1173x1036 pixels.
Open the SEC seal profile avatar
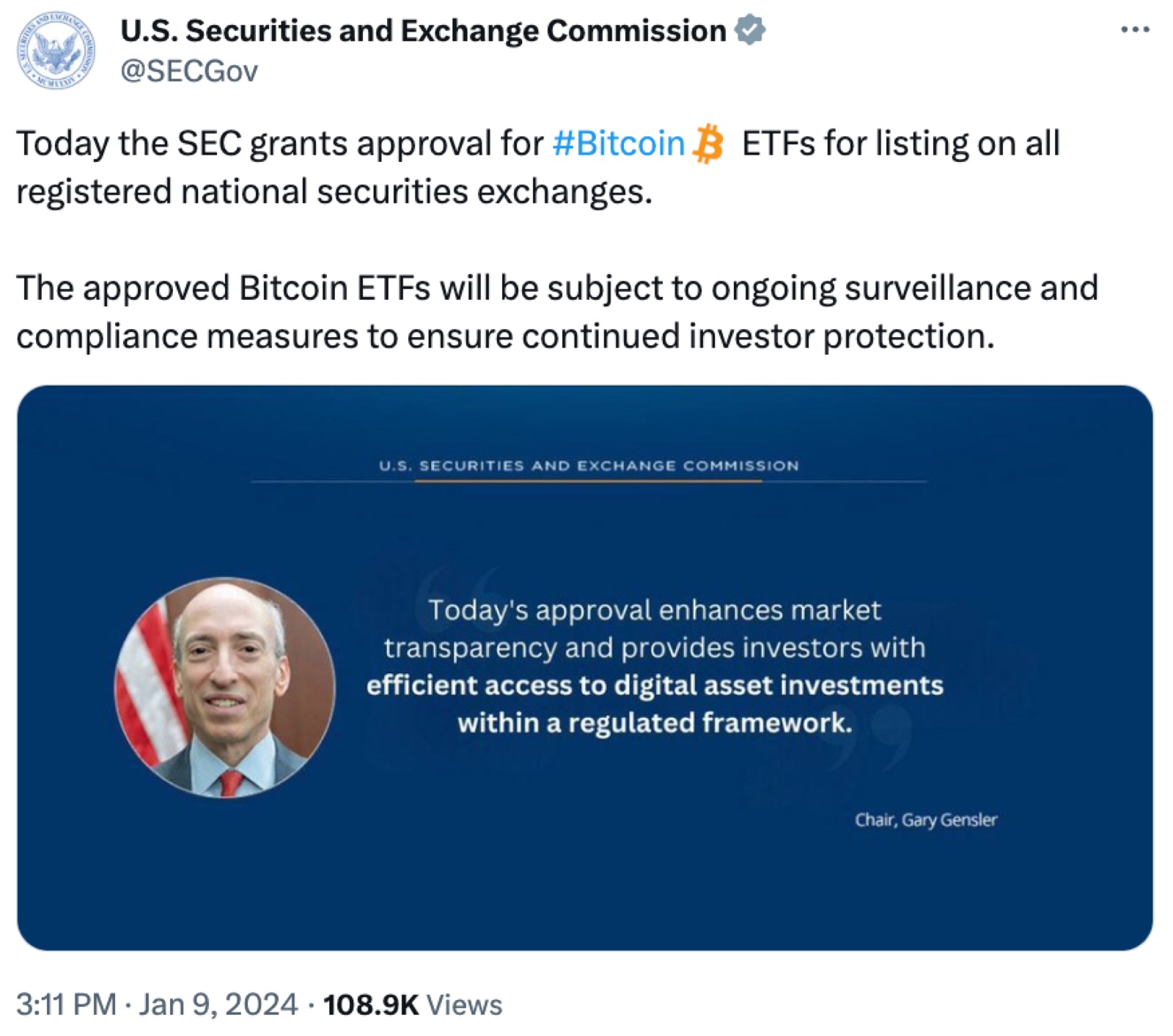click(56, 50)
